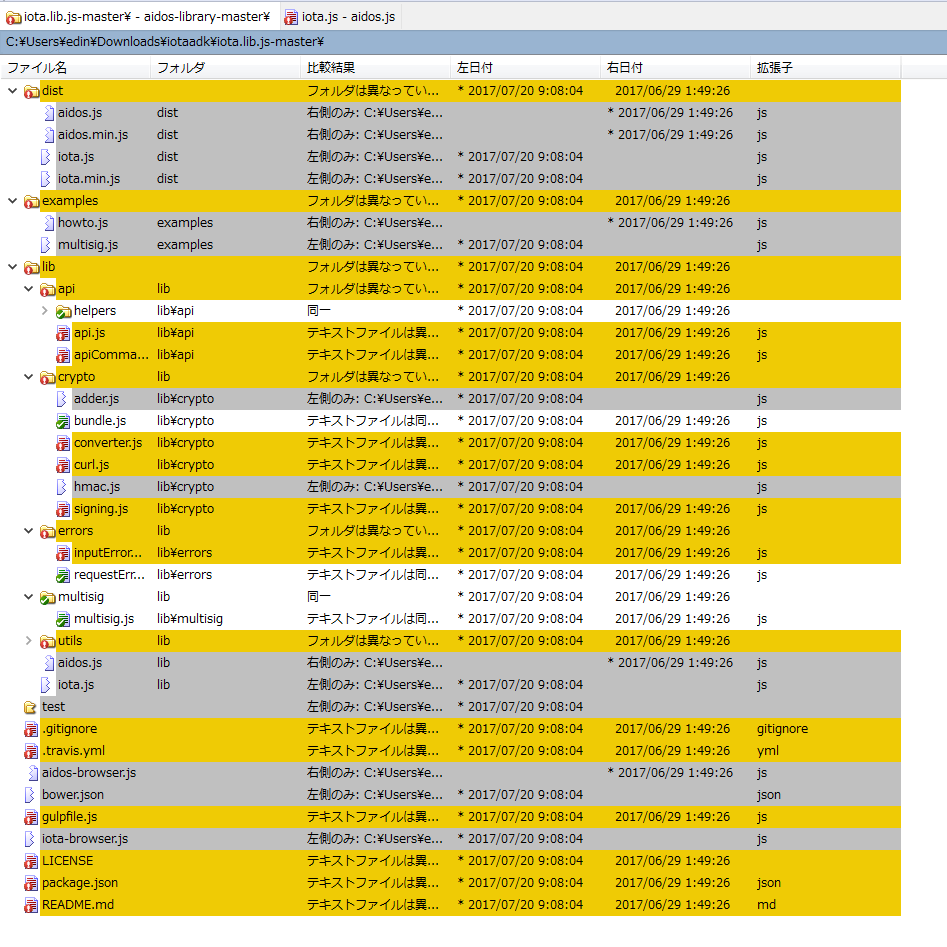947x947 pixels.
Task: Click the crypto folder icon
Action: [48, 377]
